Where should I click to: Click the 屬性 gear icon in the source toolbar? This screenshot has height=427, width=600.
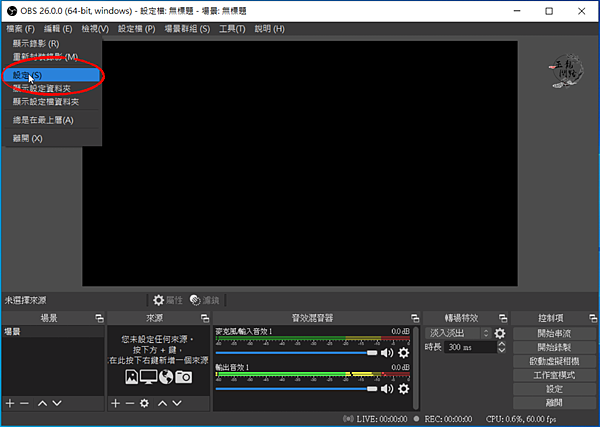158,300
